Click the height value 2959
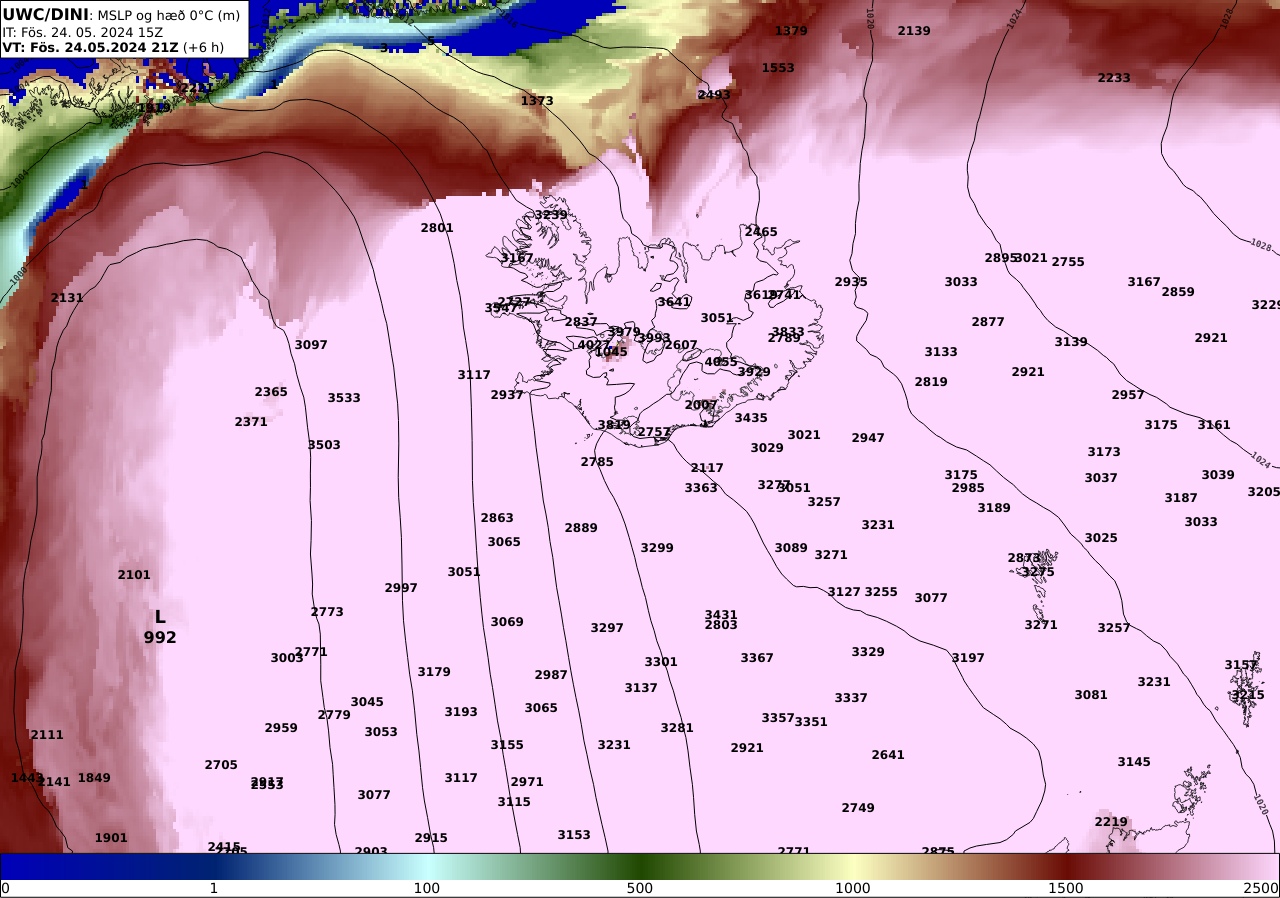The height and width of the screenshot is (898, 1280). pos(281,728)
